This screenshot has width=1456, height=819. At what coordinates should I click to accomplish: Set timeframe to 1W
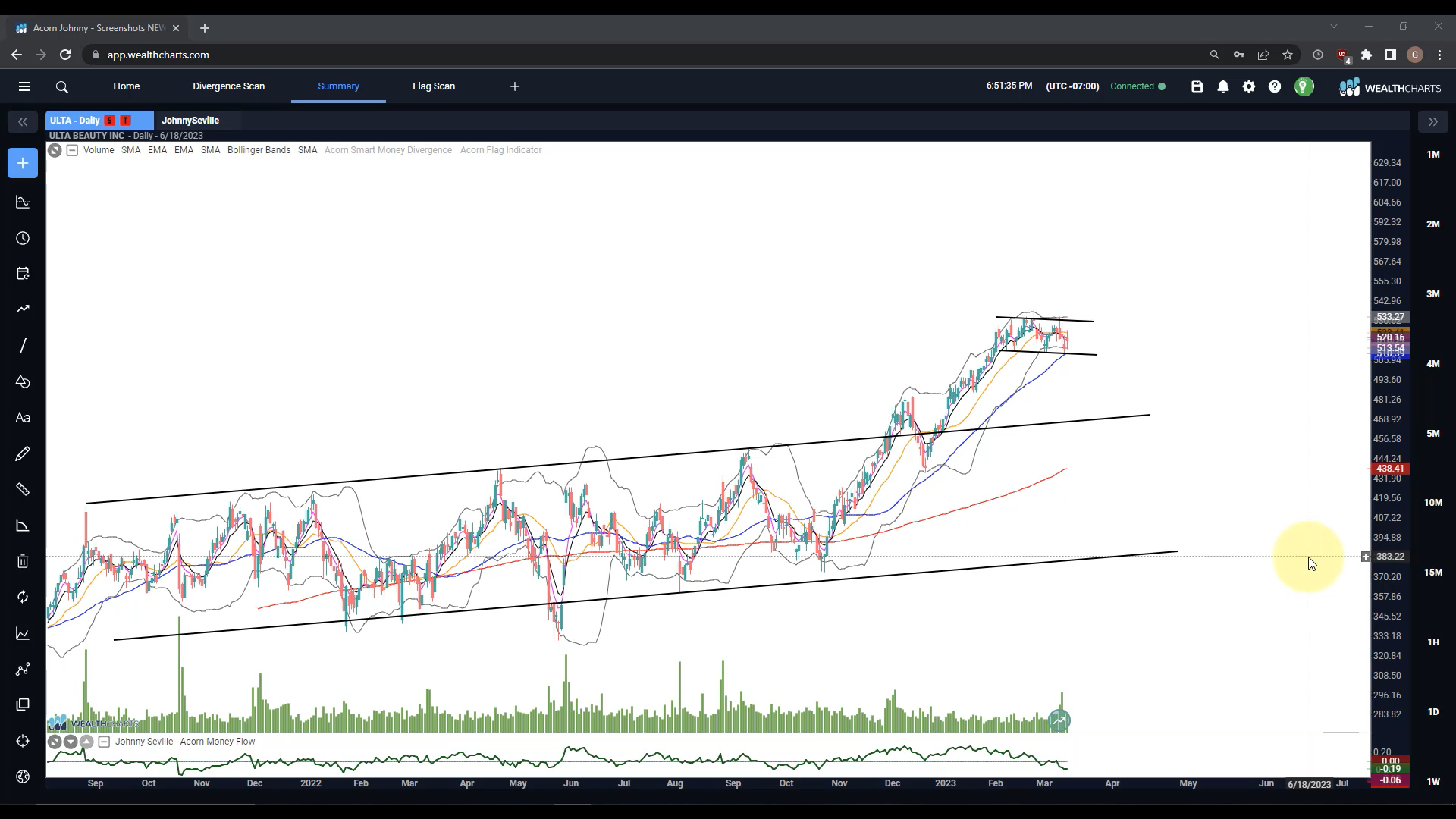(1433, 782)
